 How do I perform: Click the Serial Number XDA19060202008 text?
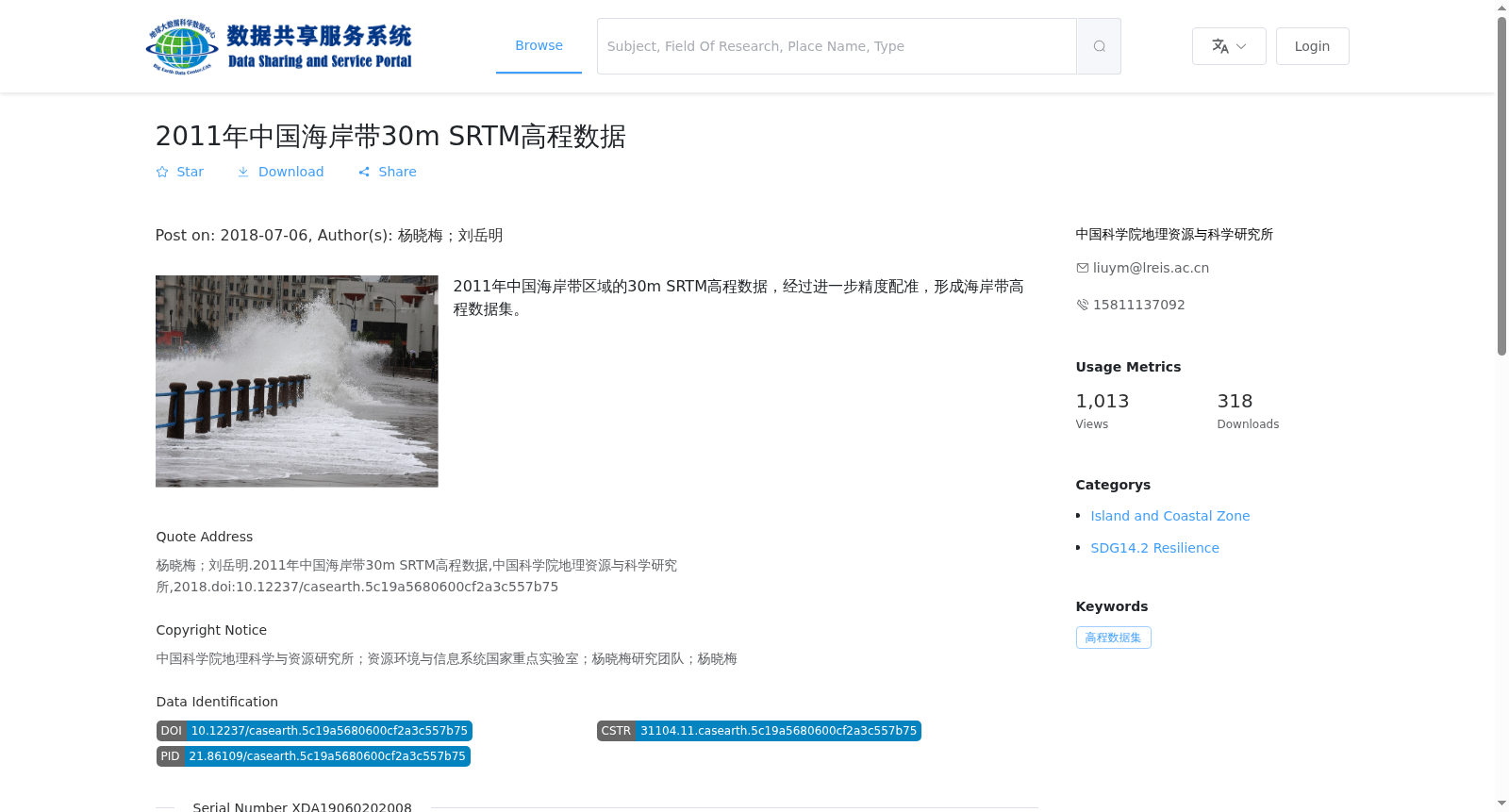click(x=302, y=806)
